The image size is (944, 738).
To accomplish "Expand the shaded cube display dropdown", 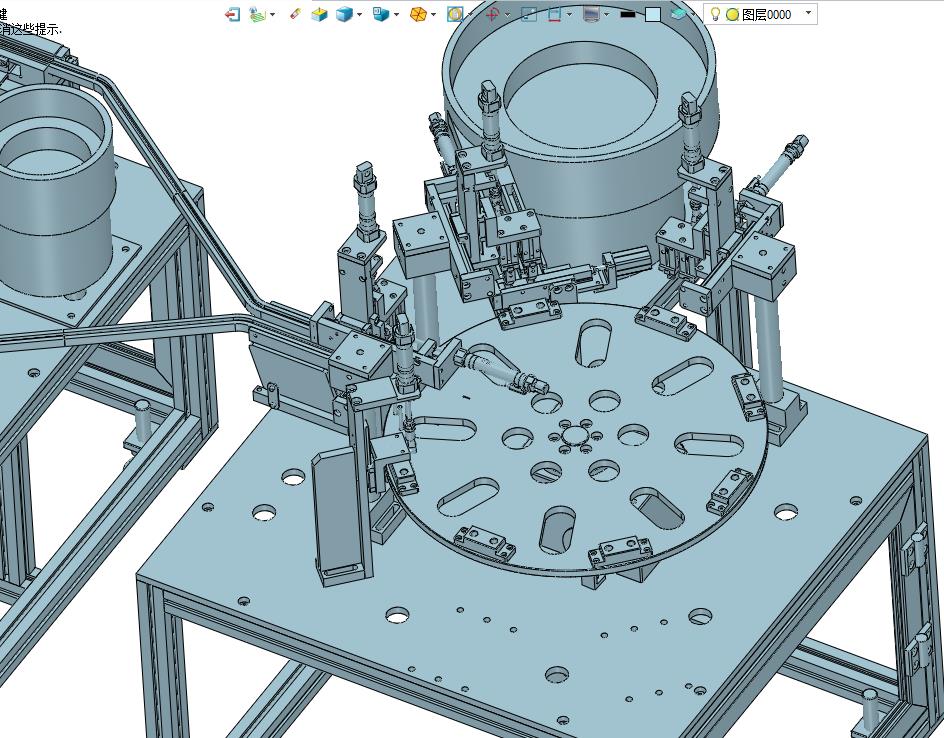I will click(x=359, y=14).
